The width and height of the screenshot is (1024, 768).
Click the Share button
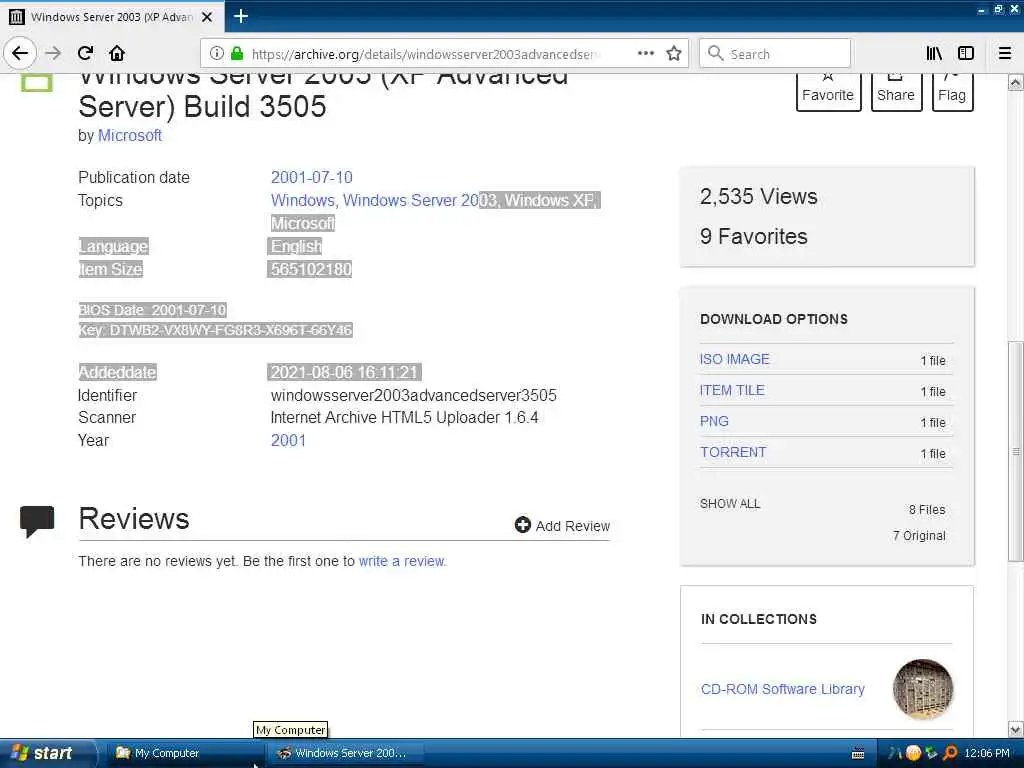click(896, 93)
